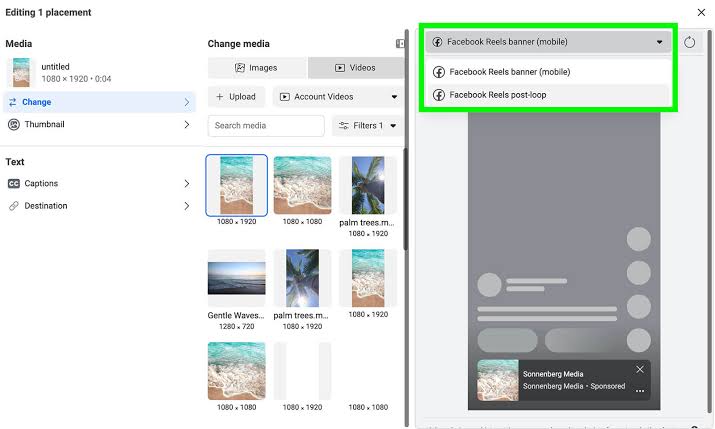The height and width of the screenshot is (429, 715).
Task: Click the Captions CC icon
Action: point(14,183)
